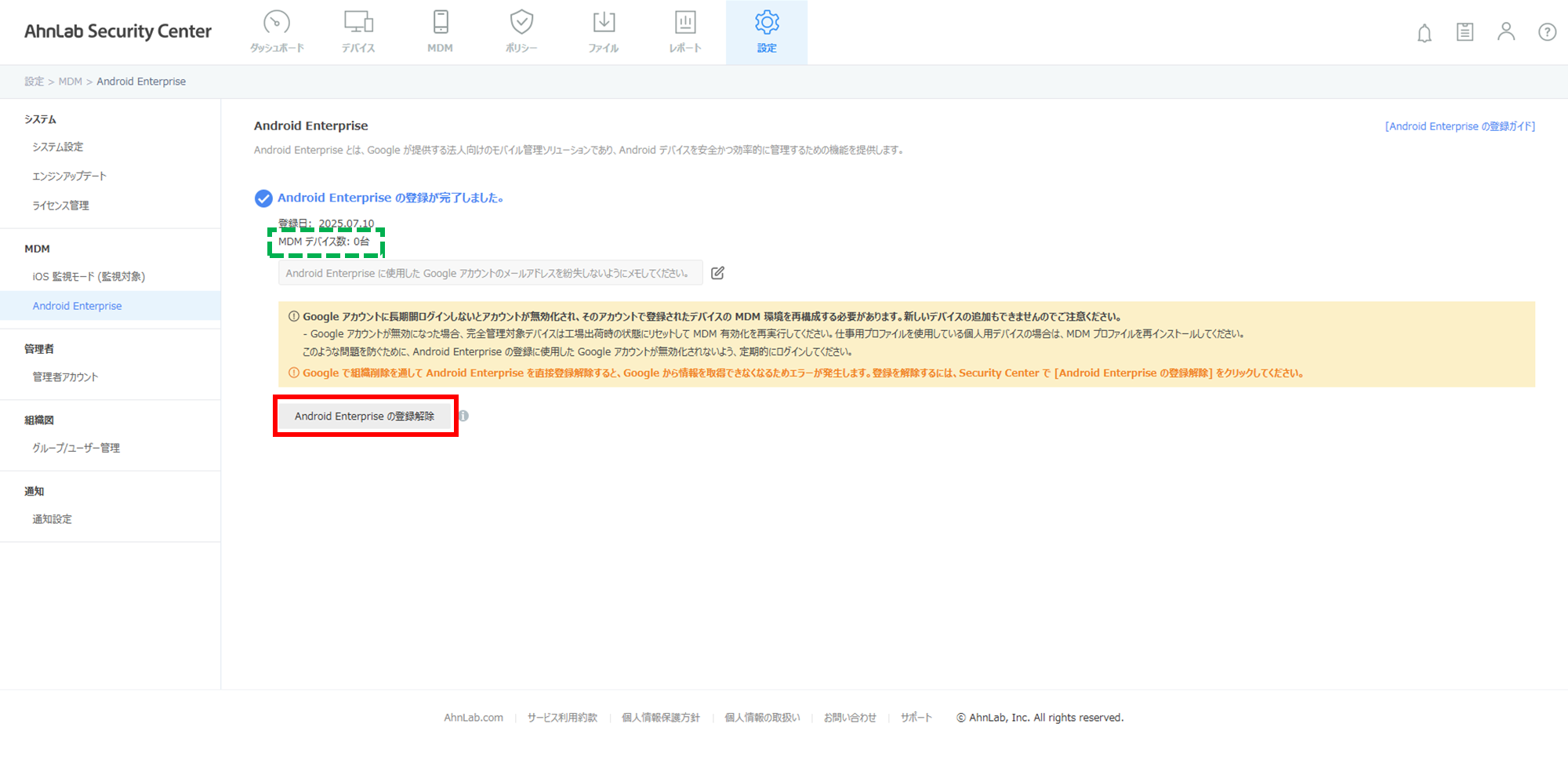Click the Android Enterprise page title

(x=311, y=125)
